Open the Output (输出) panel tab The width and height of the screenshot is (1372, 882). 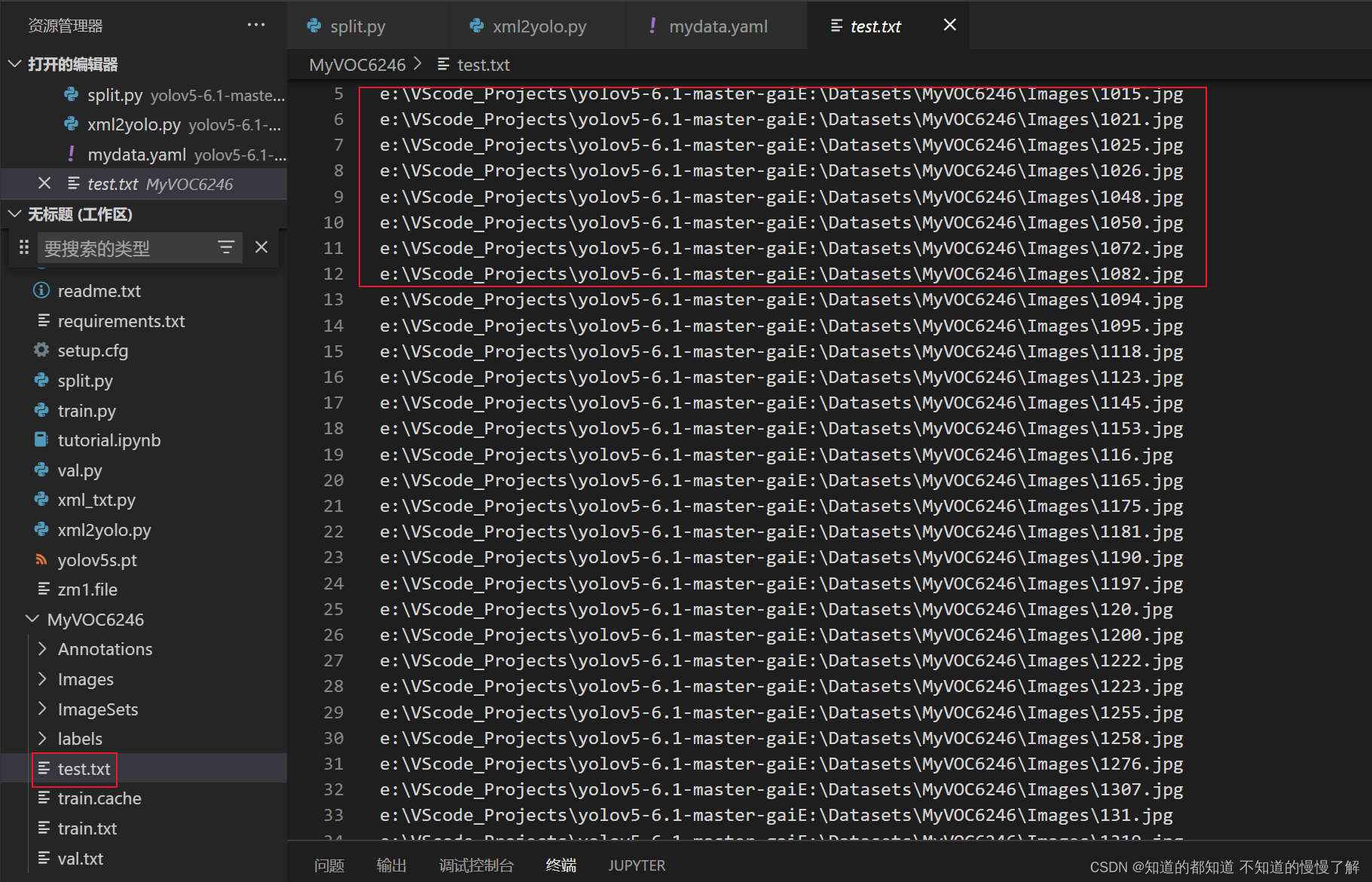click(391, 865)
